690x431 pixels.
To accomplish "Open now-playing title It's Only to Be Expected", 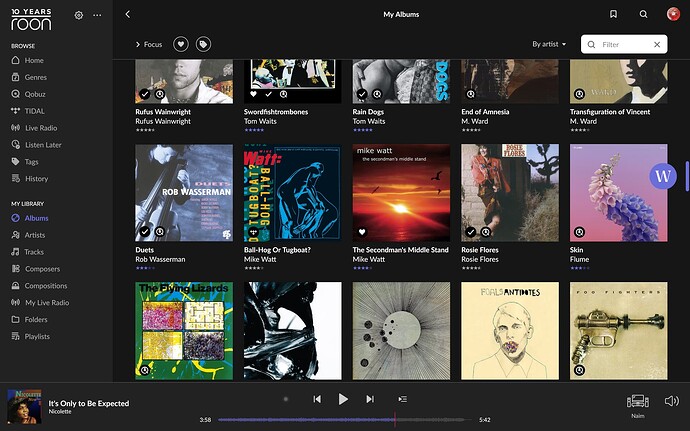I will [x=89, y=403].
